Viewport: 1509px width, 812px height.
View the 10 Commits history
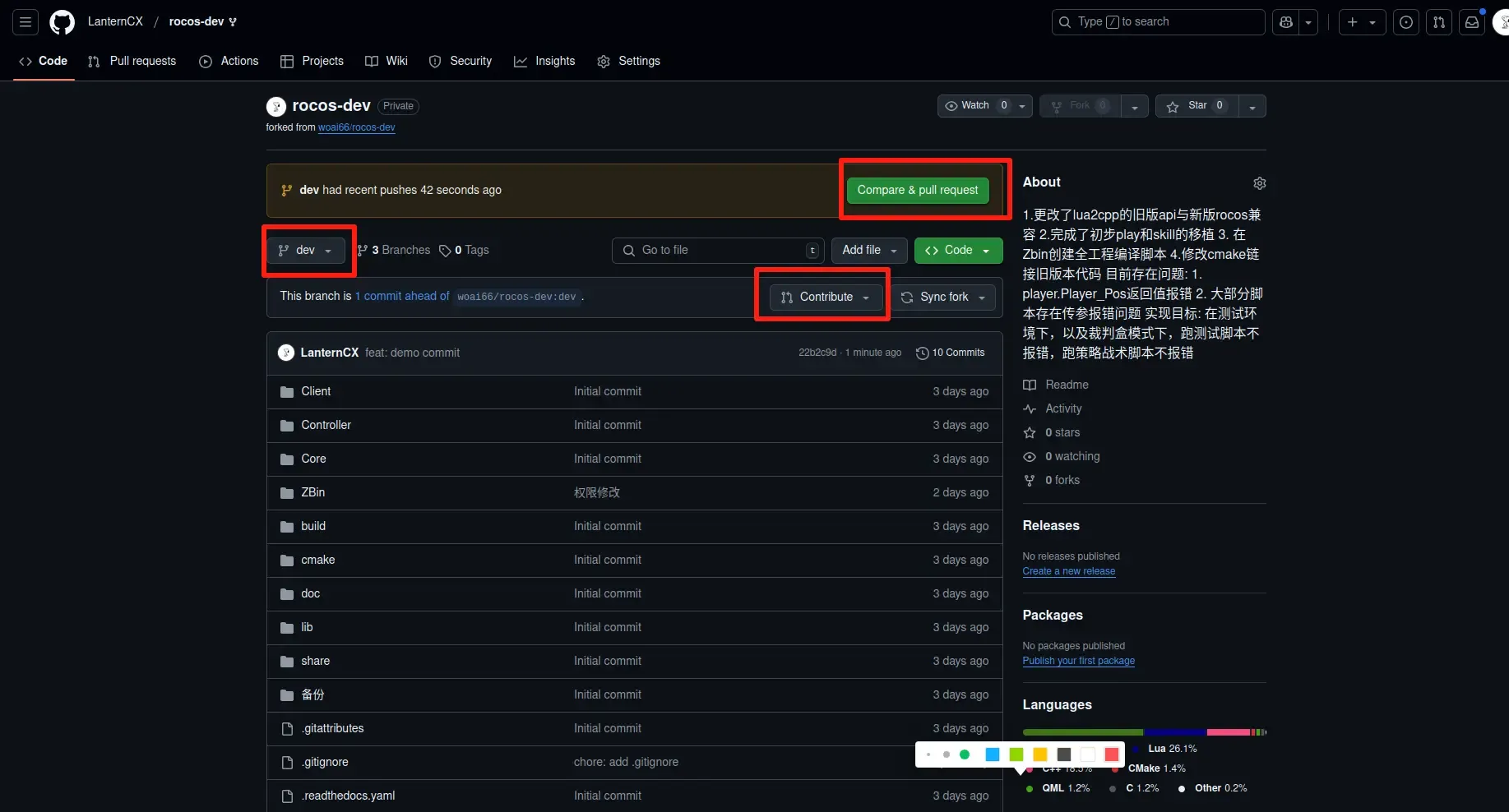(x=951, y=353)
